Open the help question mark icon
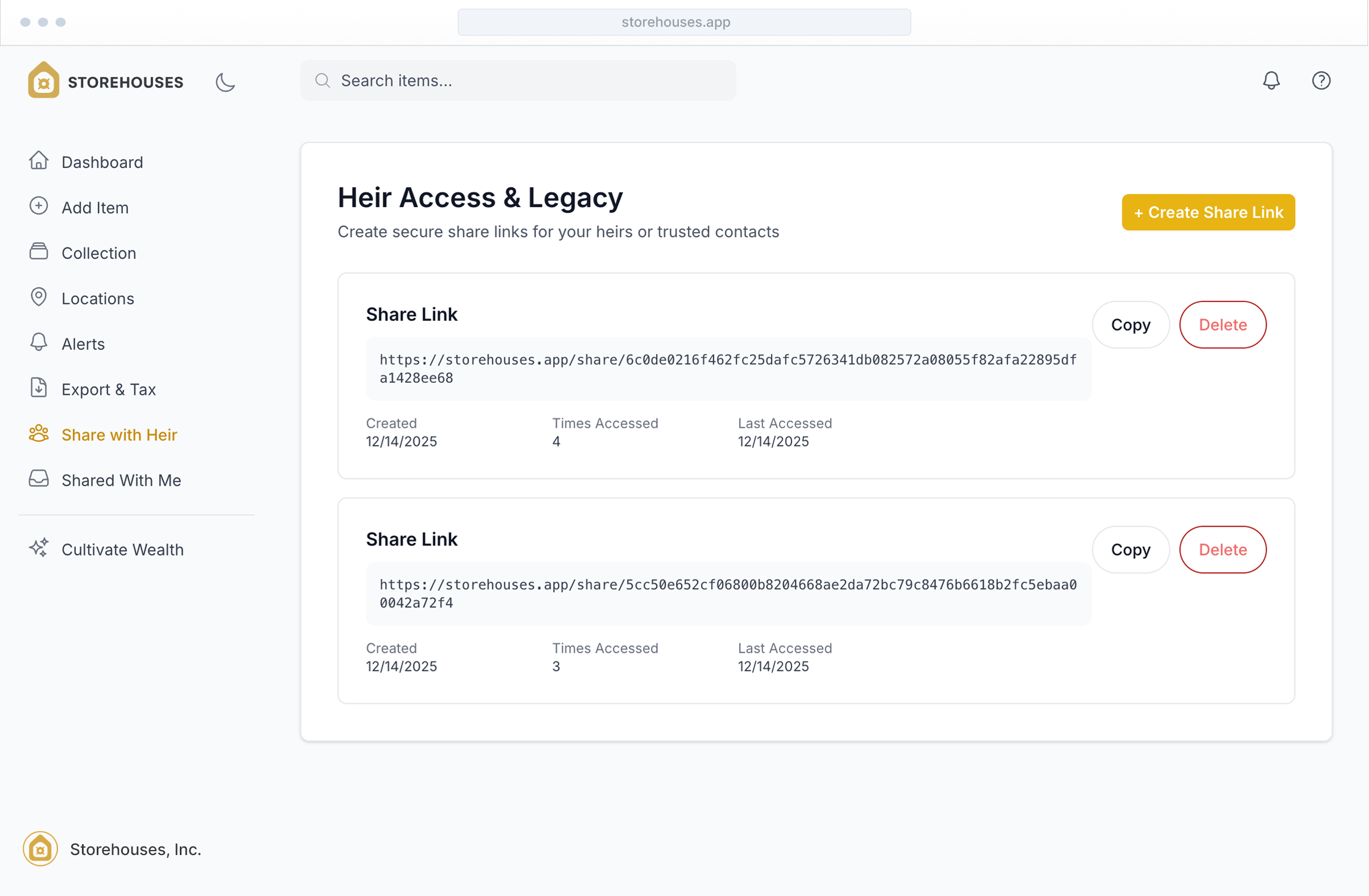The height and width of the screenshot is (896, 1369). point(1321,81)
